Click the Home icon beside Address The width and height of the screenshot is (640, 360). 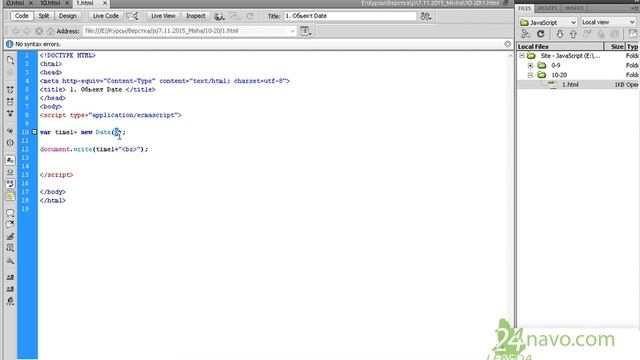tap(50, 31)
